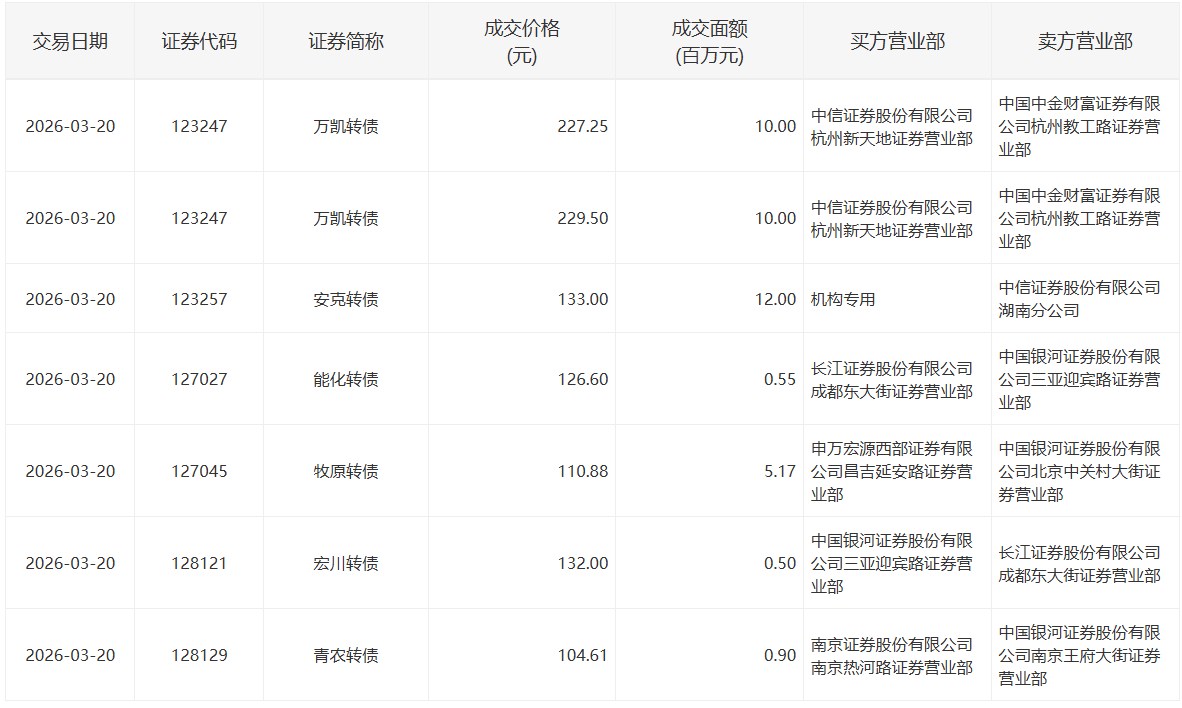This screenshot has height=708, width=1182.
Task: Click the 青农转债 security name
Action: point(346,655)
